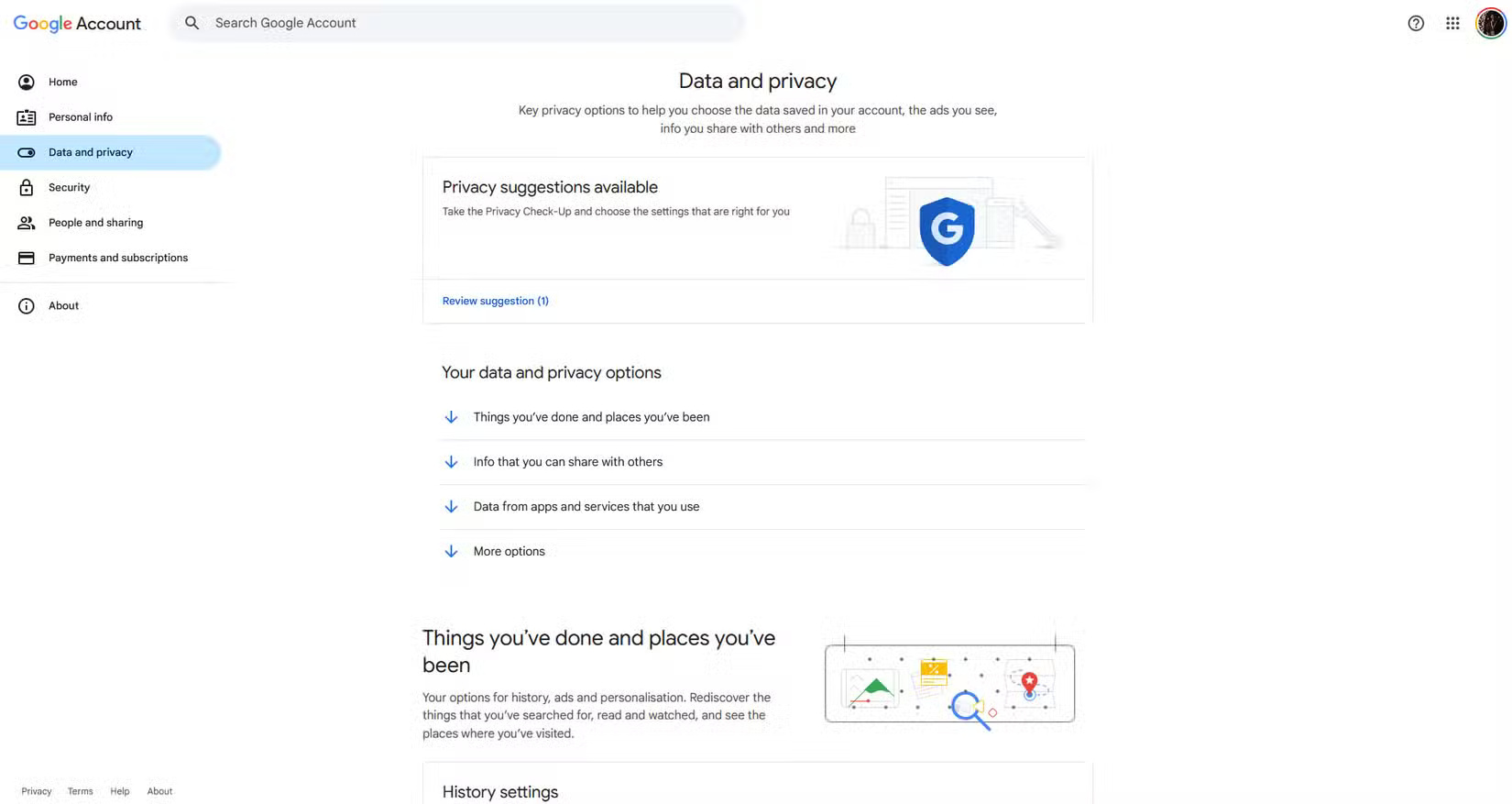Switch to the Data and privacy section
This screenshot has height=804, width=1512.
click(90, 152)
